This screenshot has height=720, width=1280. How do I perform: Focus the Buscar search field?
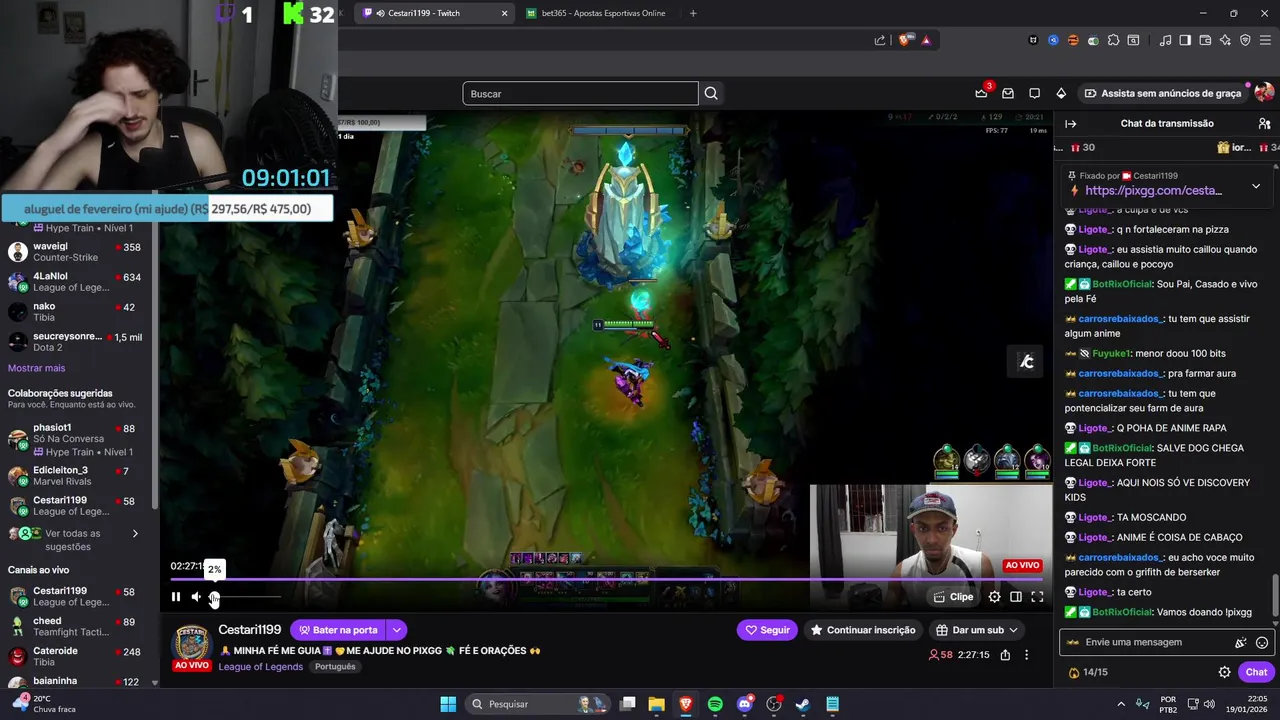(580, 94)
